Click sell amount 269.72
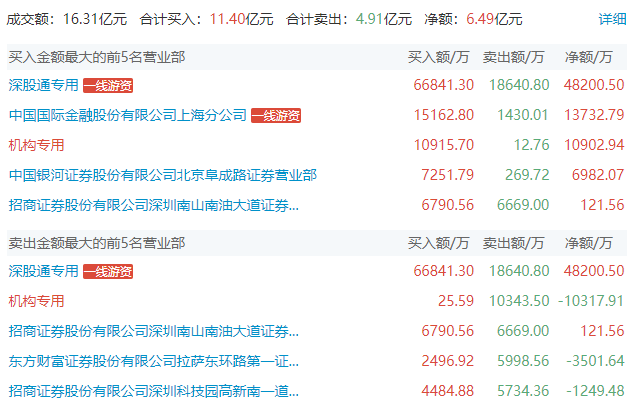 click(x=527, y=175)
